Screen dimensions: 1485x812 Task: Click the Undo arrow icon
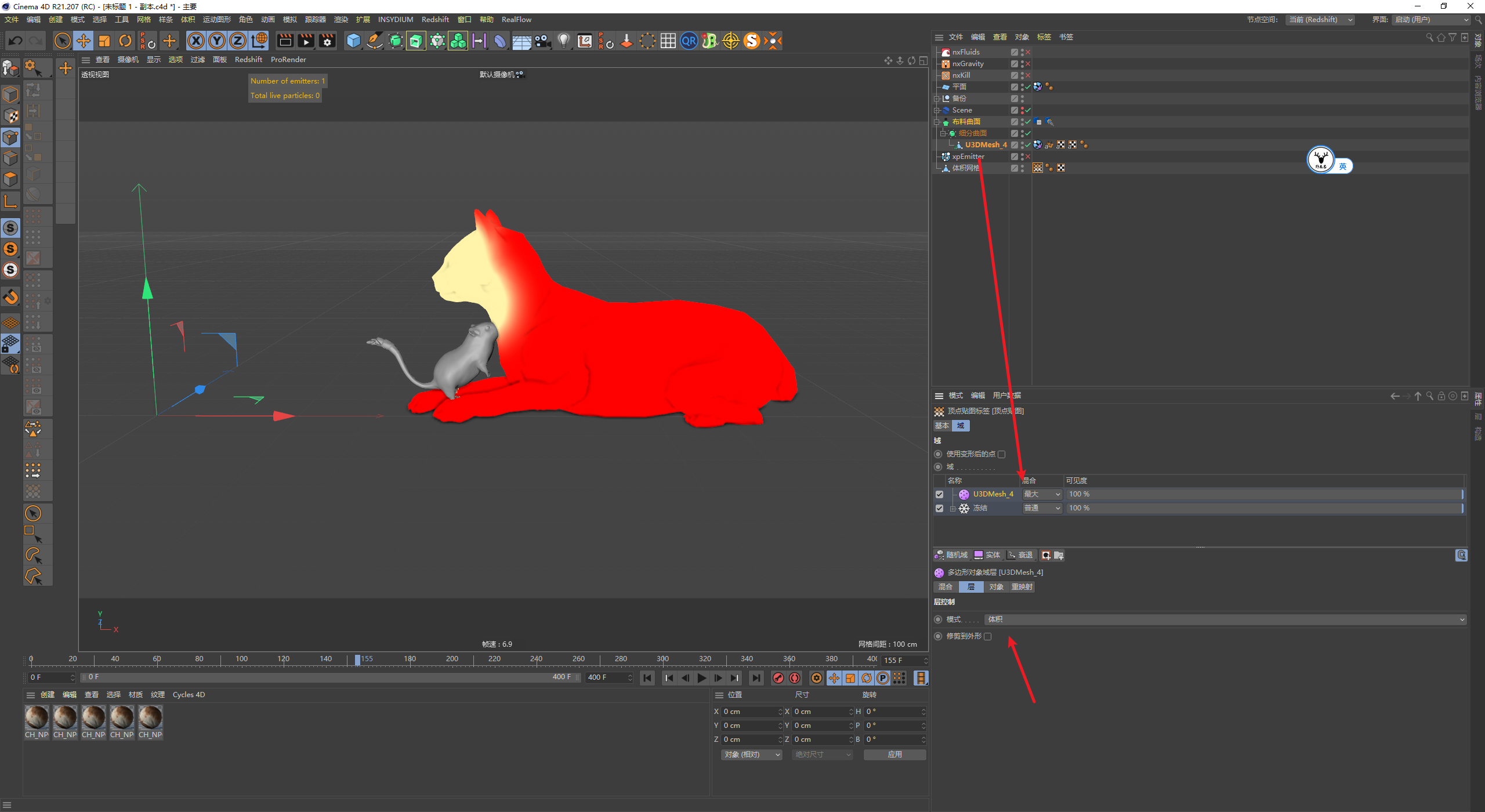(x=16, y=41)
